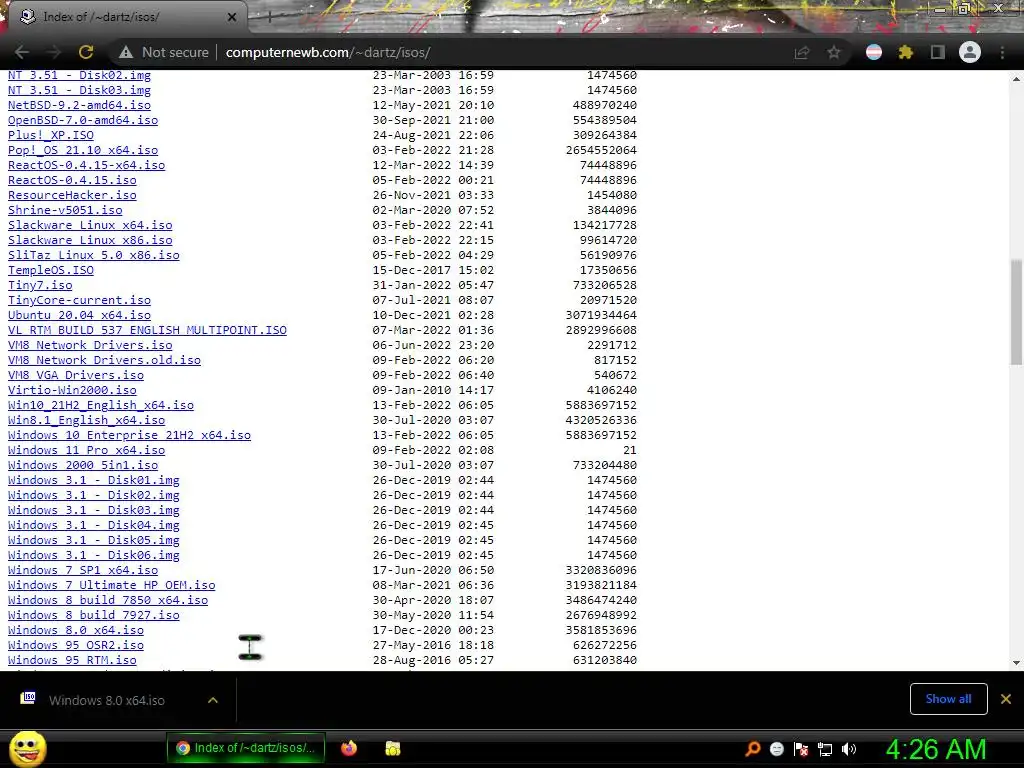Download Pop!_OS 21.10 x64.iso
Screen dimensions: 1024x768
coord(83,150)
